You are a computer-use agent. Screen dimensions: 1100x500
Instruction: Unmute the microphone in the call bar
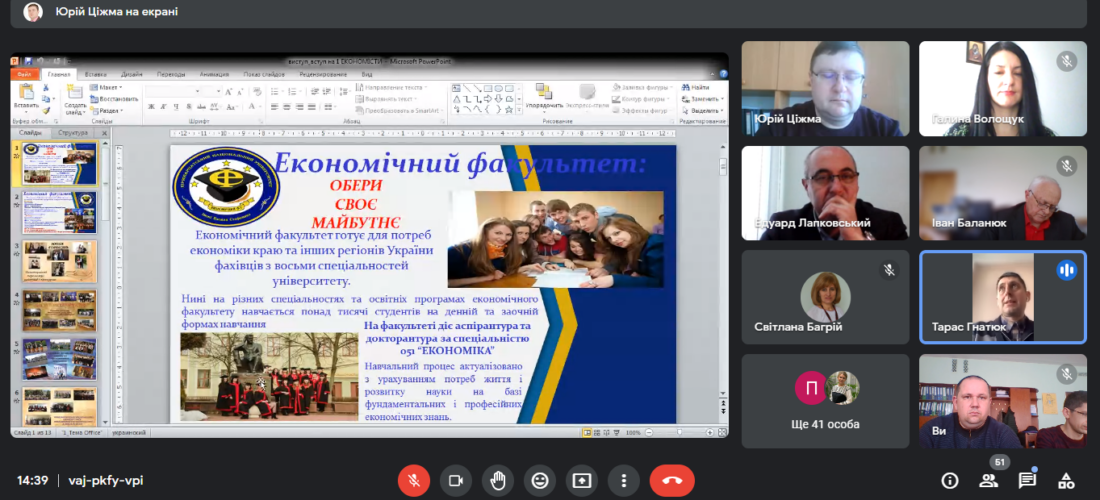(x=413, y=480)
